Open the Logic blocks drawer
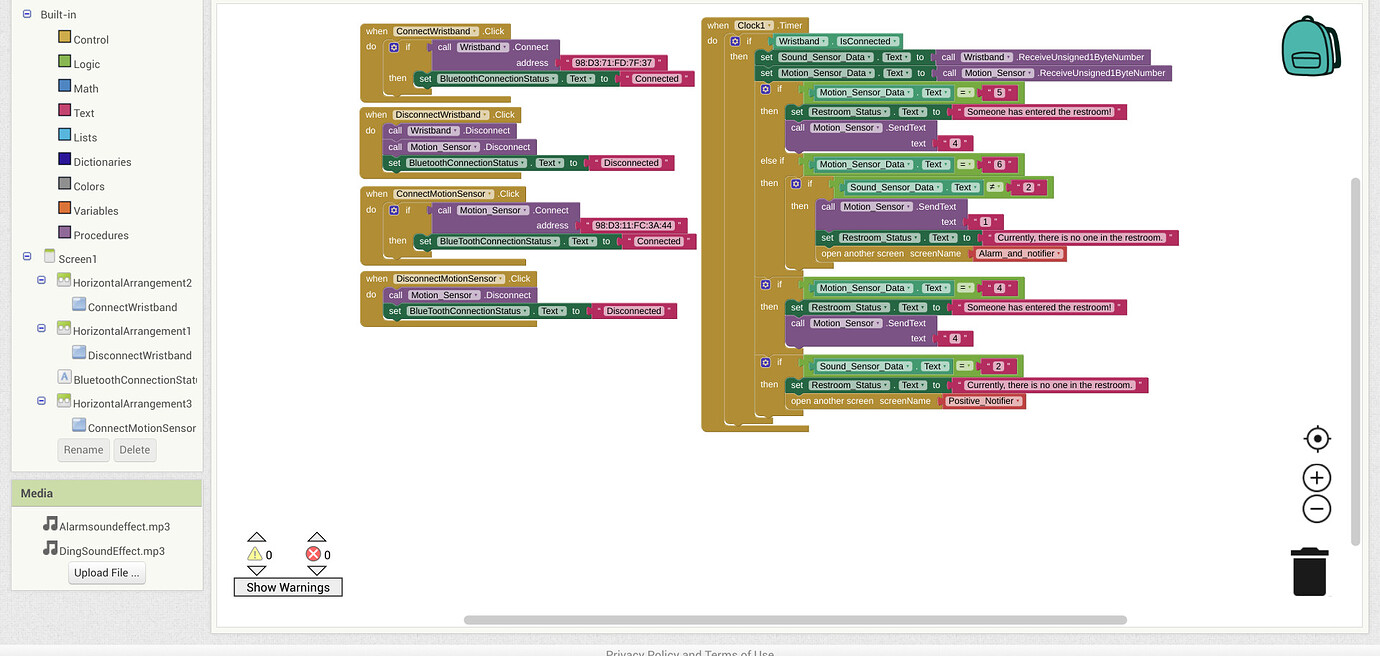This screenshot has height=656, width=1380. (82, 63)
